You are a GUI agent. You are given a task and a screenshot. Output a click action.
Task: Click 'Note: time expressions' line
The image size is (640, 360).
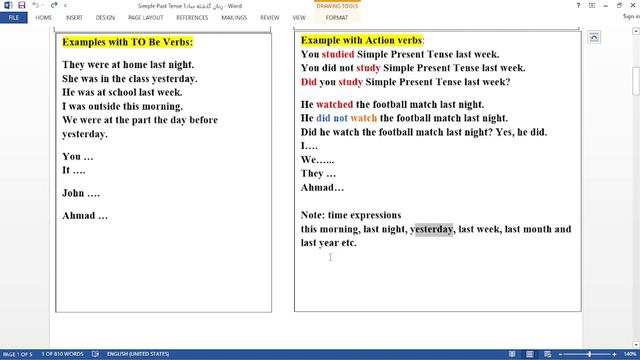click(351, 215)
